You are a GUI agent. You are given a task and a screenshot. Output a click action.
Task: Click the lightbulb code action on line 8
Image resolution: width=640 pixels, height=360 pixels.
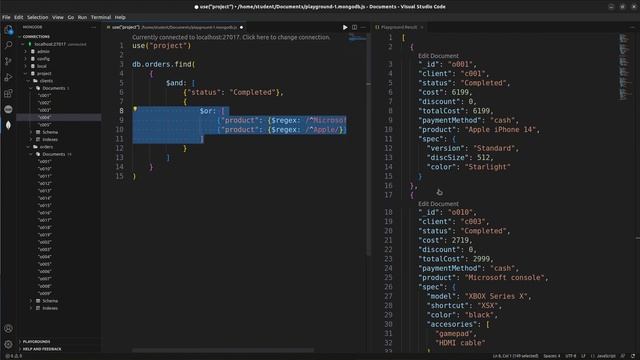click(x=135, y=109)
